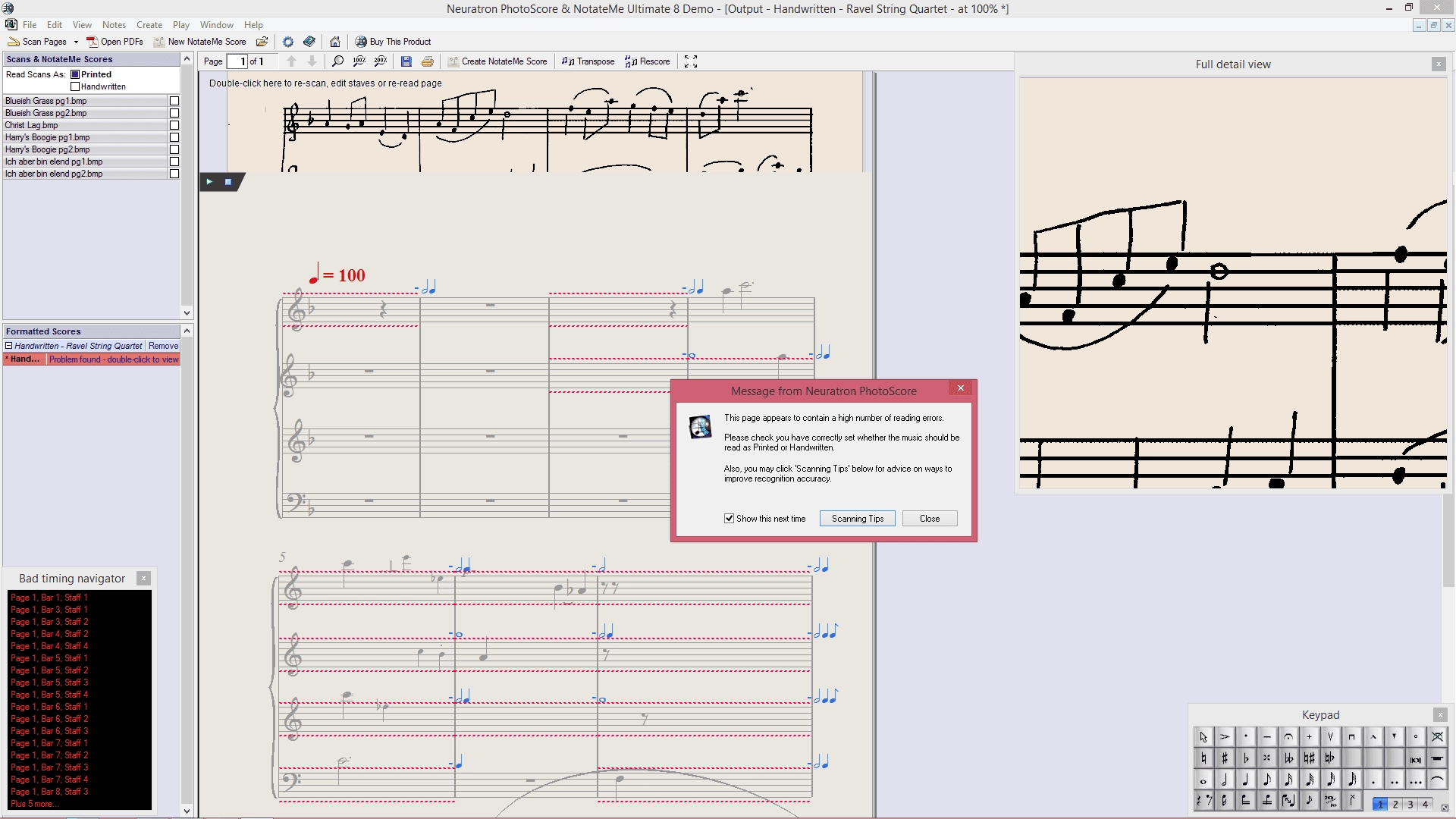The image size is (1456, 819).
Task: Tick checkbox for Harry's Boogie pg2.bmp
Action: click(x=174, y=149)
